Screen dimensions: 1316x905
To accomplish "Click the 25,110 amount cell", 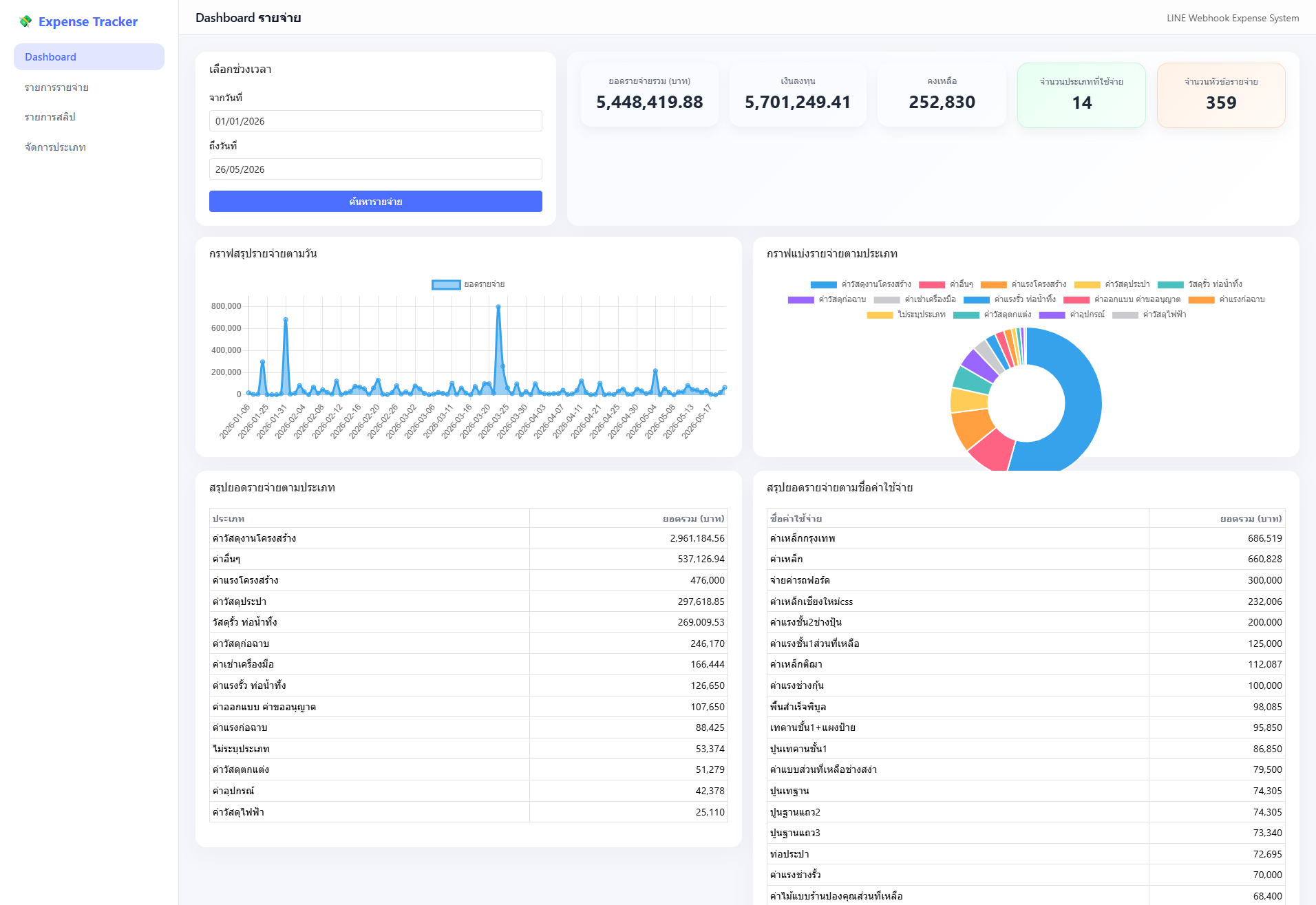I will tap(628, 812).
